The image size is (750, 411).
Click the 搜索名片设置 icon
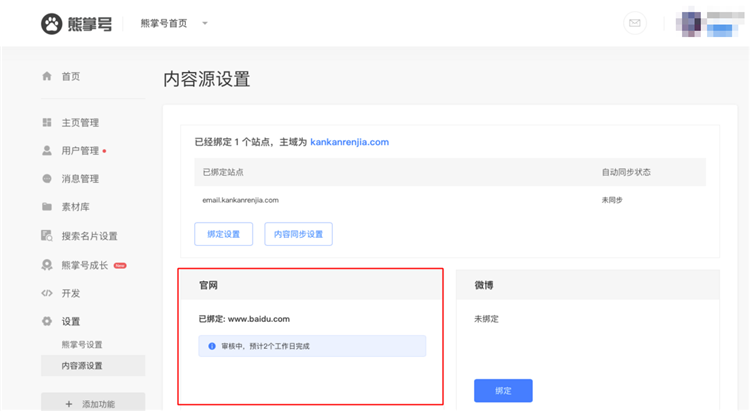(47, 236)
